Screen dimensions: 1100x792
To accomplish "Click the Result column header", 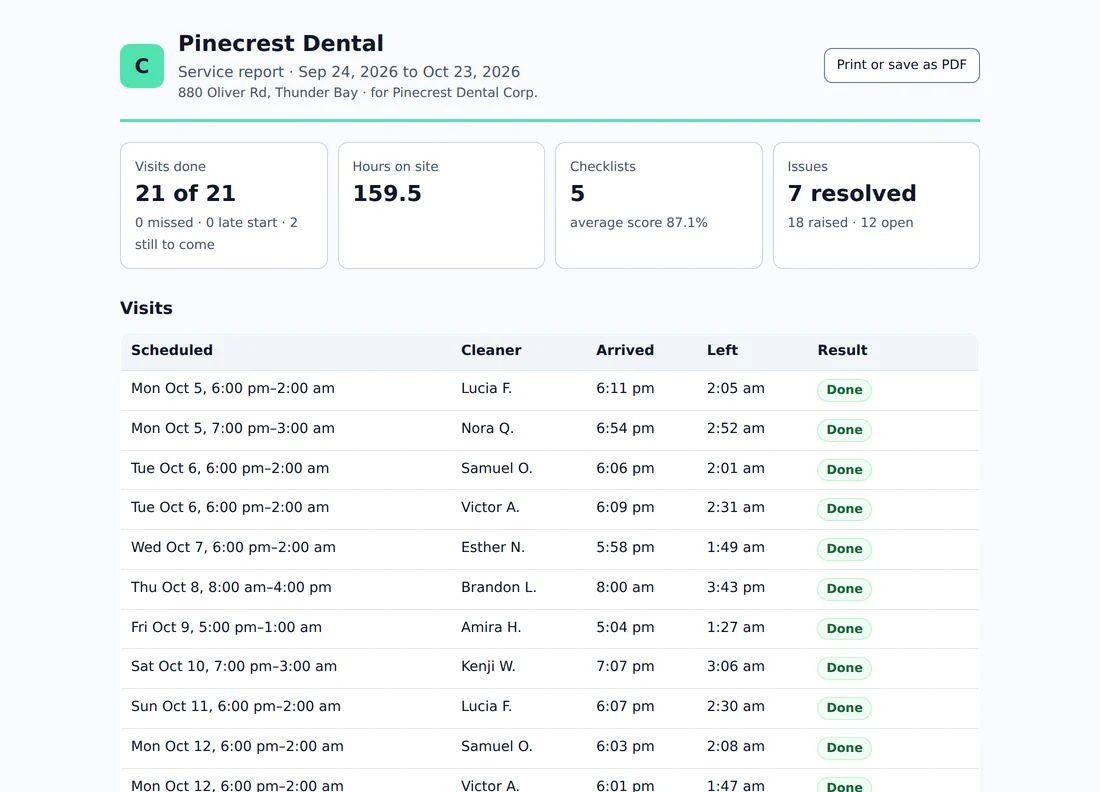I will pyautogui.click(x=843, y=350).
